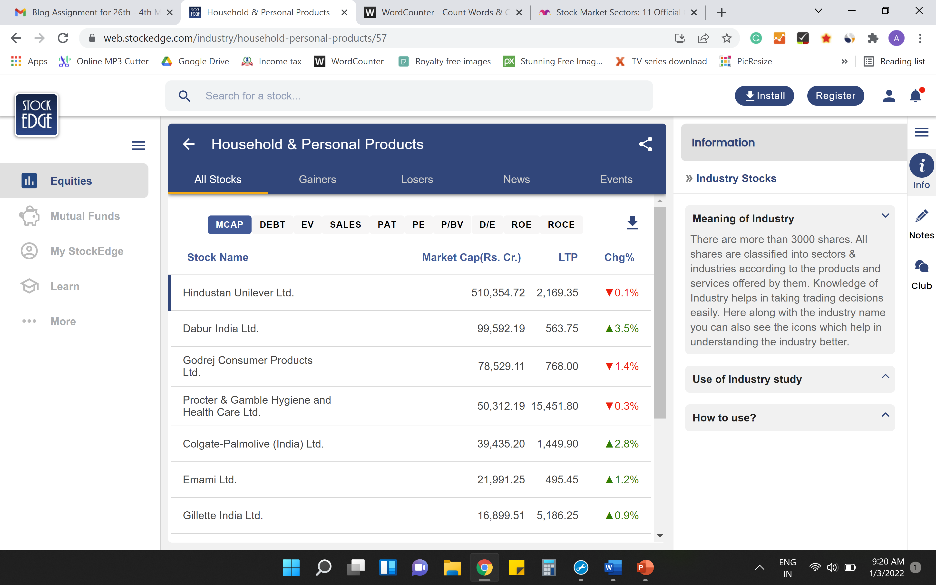Open Windows Start menu
Screen dimensions: 936x585
coord(291,567)
